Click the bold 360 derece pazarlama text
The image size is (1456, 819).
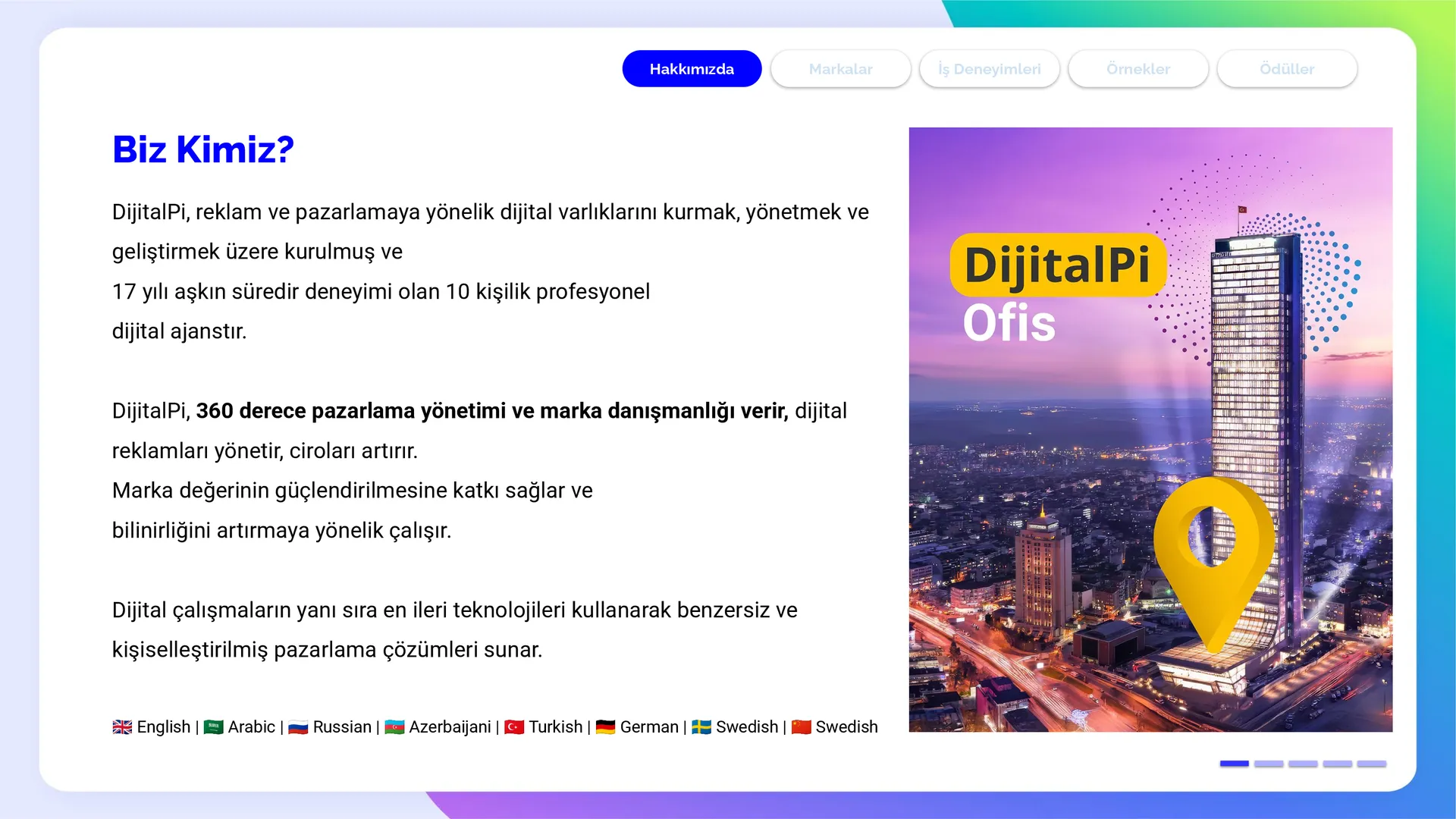click(x=492, y=411)
